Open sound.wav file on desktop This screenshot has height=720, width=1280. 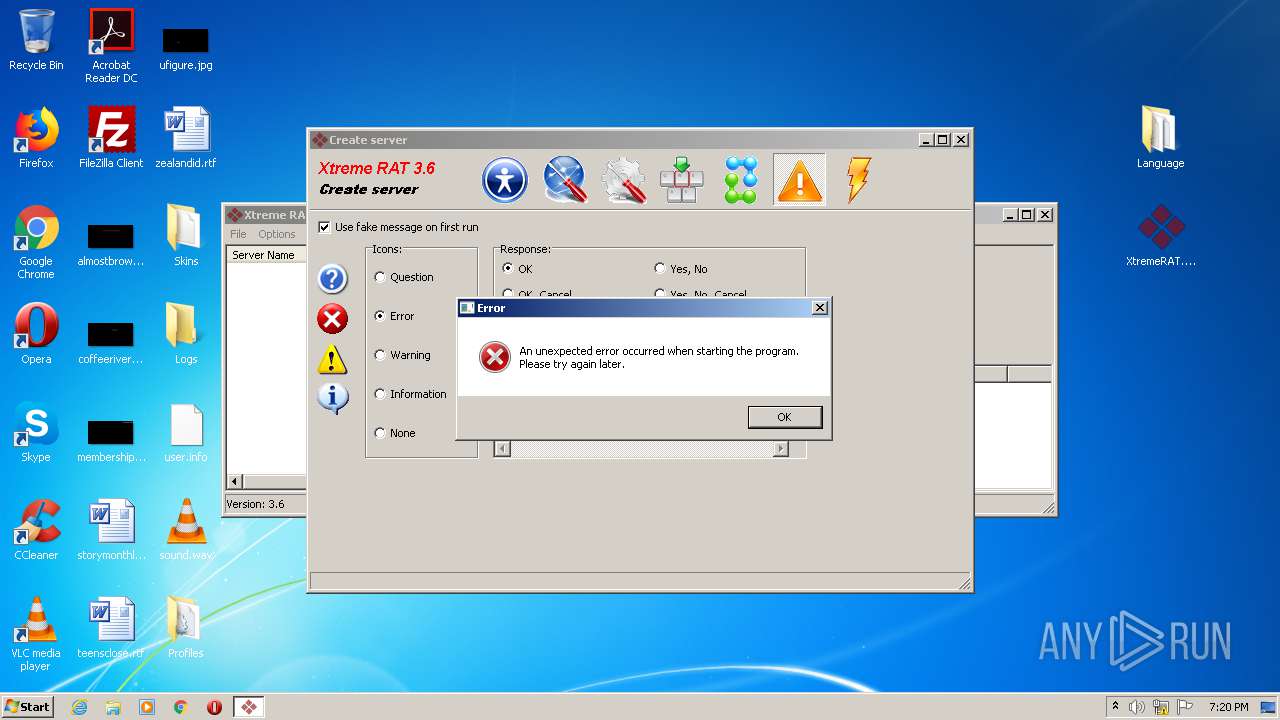point(186,530)
